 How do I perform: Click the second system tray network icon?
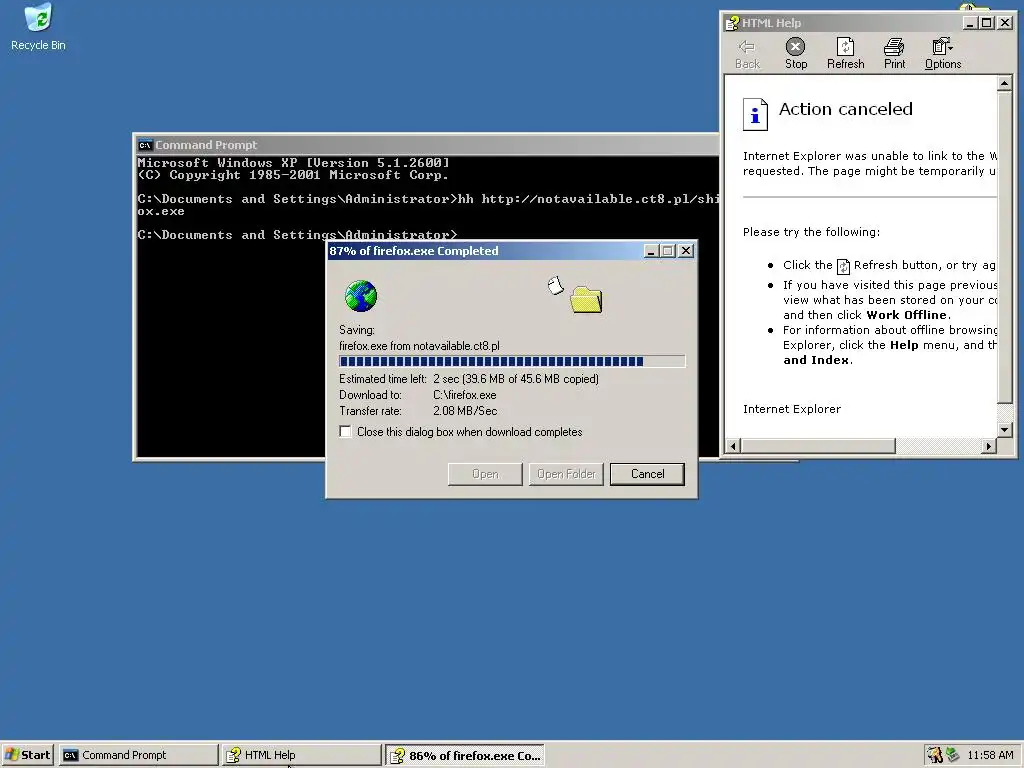click(x=952, y=755)
